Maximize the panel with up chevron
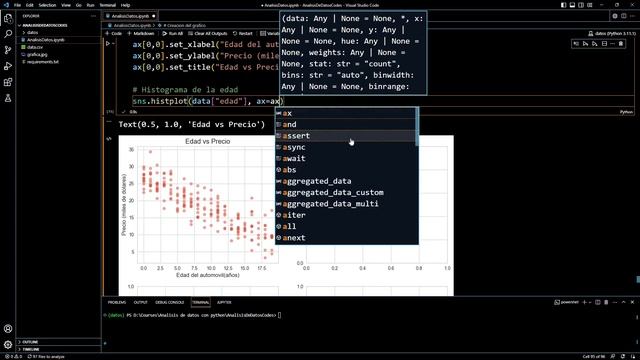Image resolution: width=640 pixels, height=360 pixels. pyautogui.click(x=624, y=302)
